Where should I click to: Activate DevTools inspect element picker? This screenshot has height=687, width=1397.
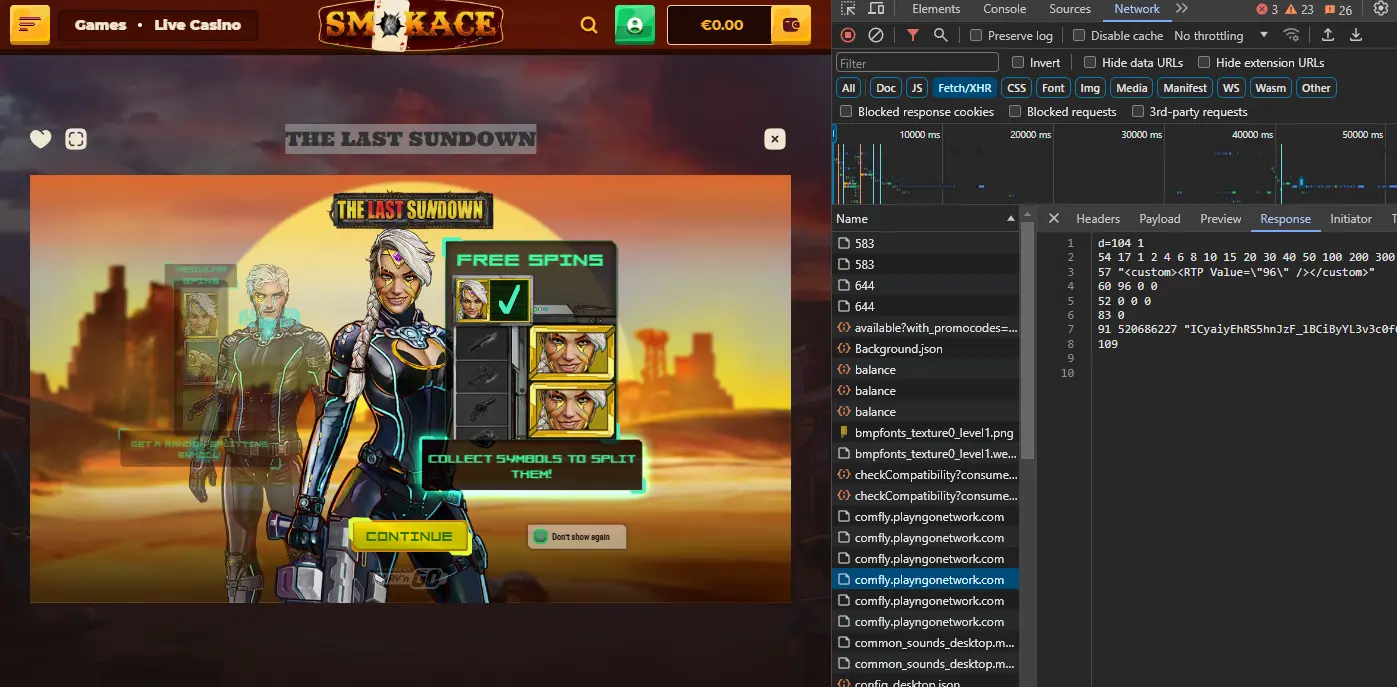click(848, 9)
